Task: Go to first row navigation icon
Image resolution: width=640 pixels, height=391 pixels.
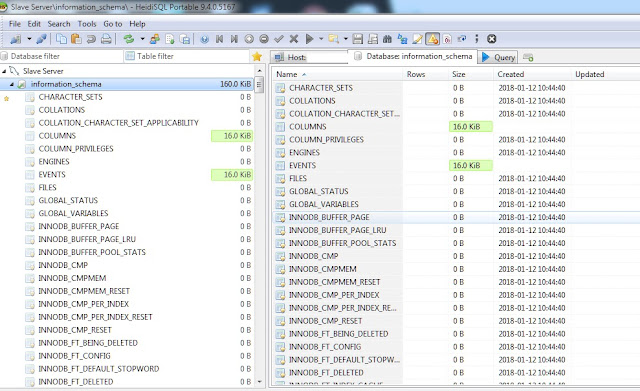Action: tap(220, 39)
